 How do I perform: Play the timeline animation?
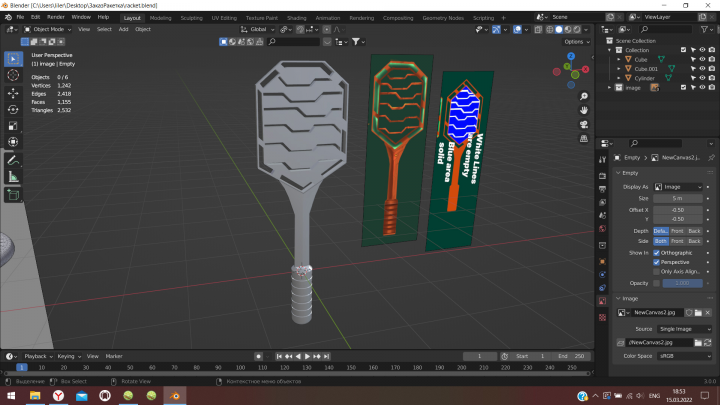pyautogui.click(x=307, y=356)
